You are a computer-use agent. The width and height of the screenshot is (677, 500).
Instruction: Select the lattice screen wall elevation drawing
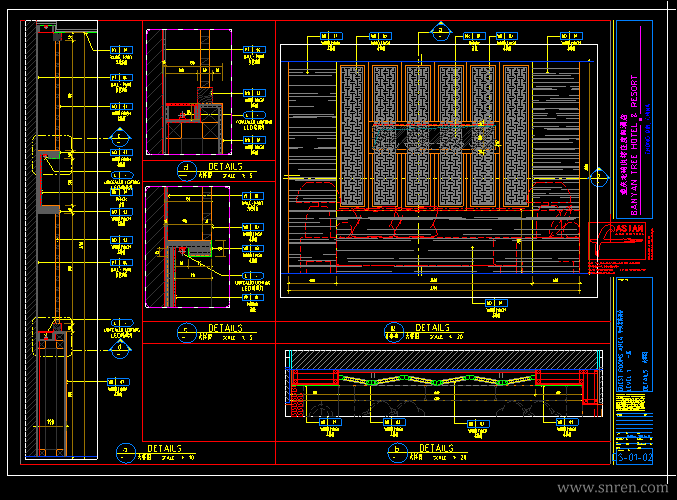tap(439, 171)
